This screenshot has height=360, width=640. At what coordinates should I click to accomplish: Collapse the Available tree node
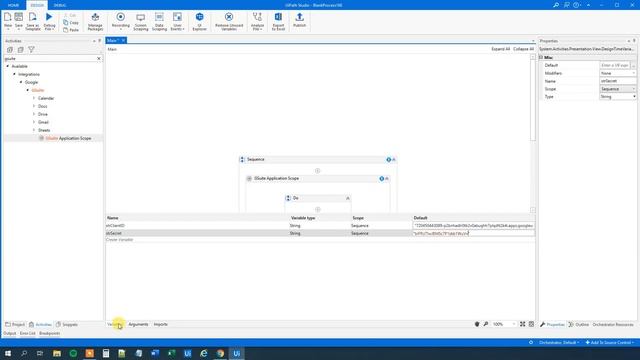point(7,66)
